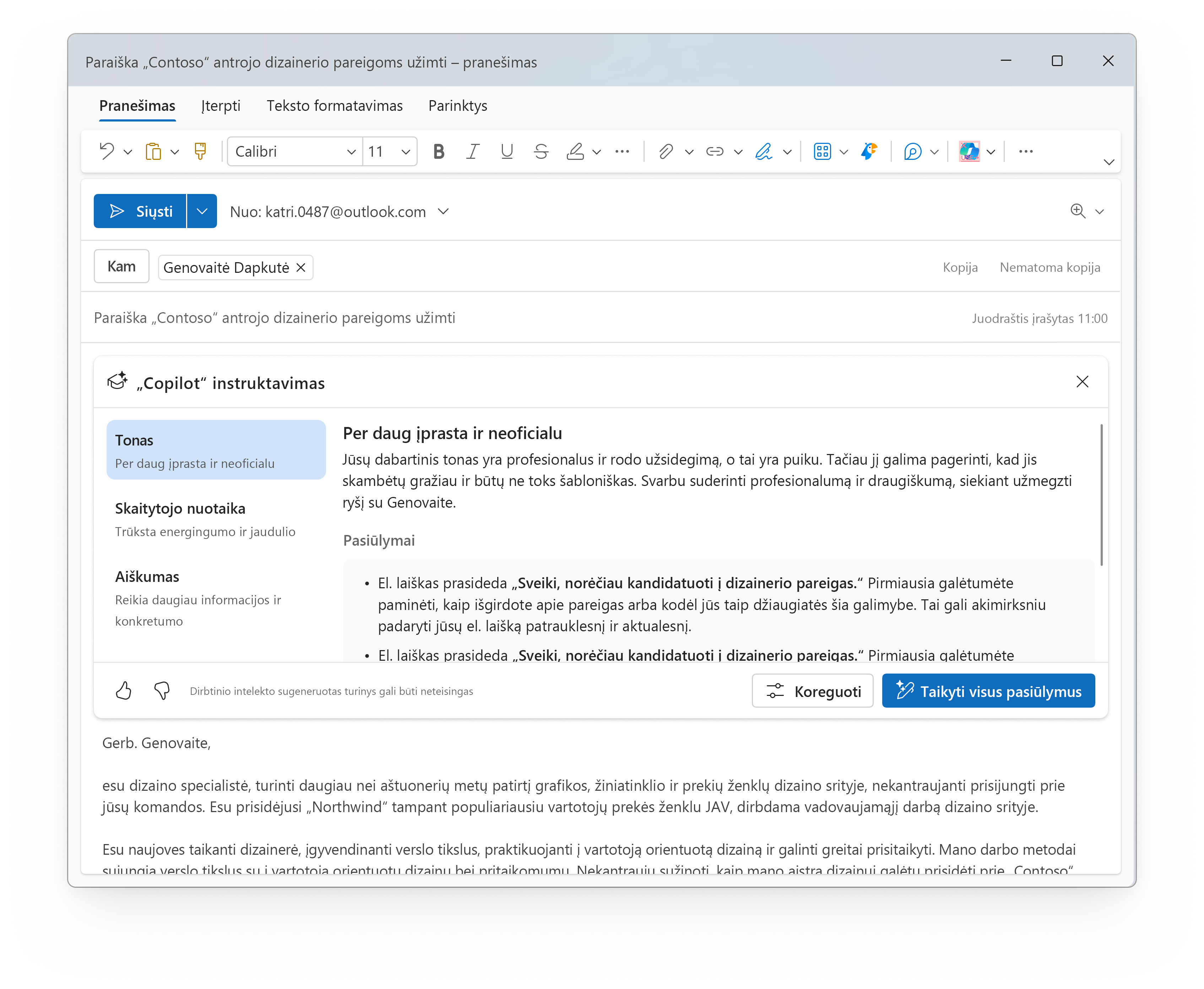Open the toolbar overflow ellipsis menu
Viewport: 1204px width, 989px height.
tap(1026, 152)
